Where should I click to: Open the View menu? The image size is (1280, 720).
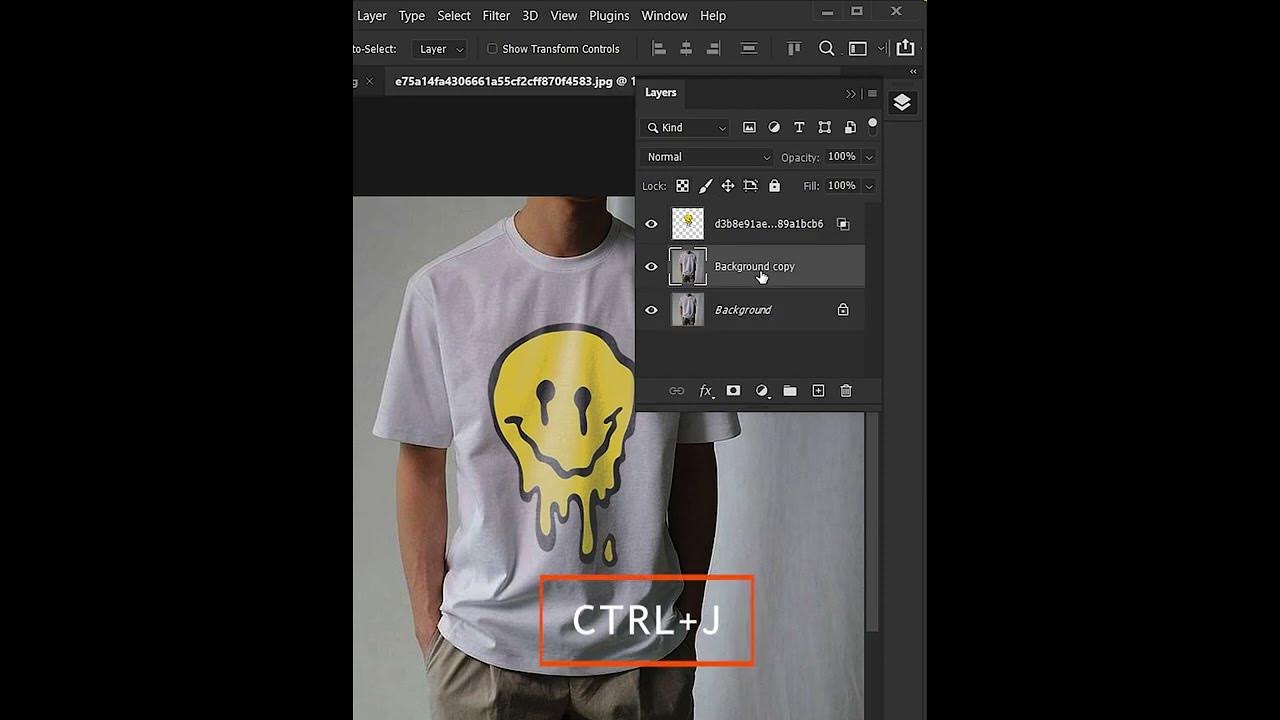564,15
